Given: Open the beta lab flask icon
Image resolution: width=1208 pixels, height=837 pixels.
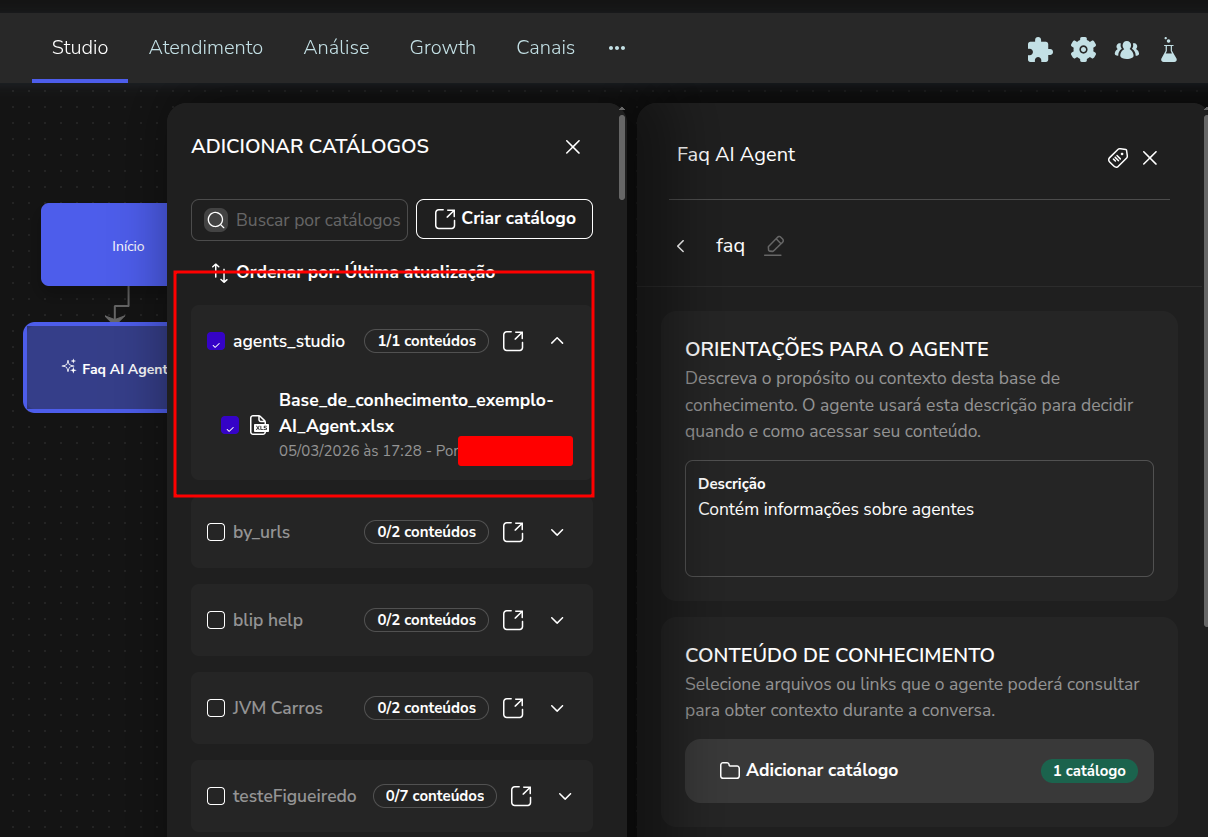Looking at the screenshot, I should (1168, 49).
